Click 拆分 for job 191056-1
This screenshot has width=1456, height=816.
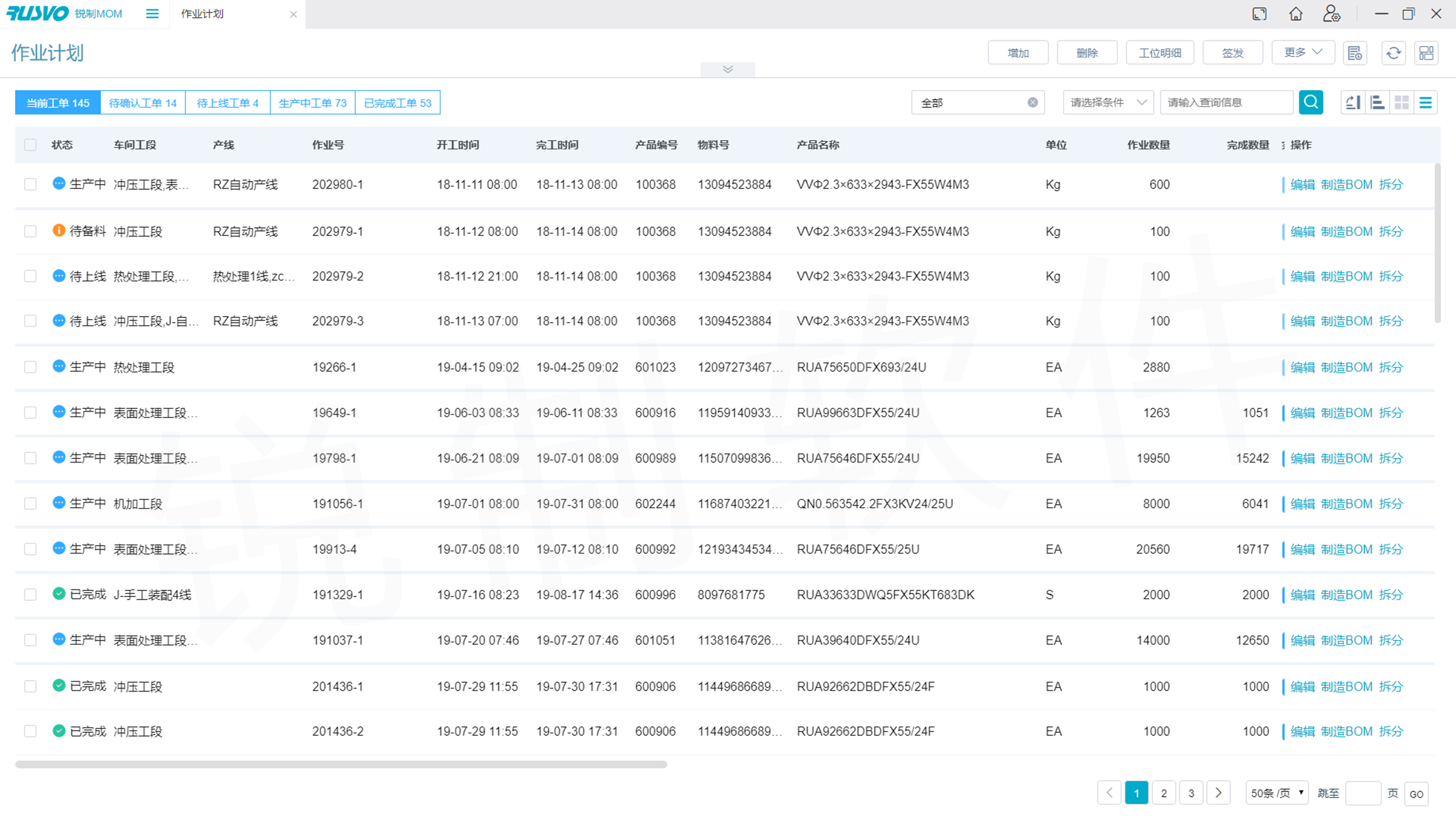1391,503
